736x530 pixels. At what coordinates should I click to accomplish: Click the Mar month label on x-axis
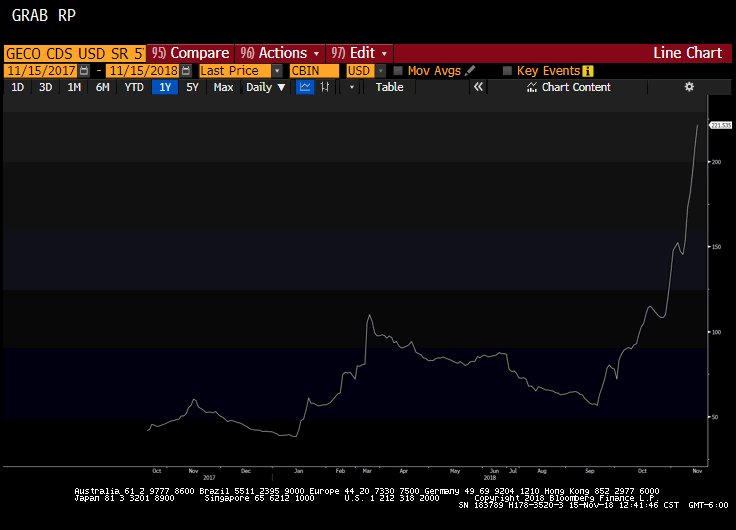(367, 471)
